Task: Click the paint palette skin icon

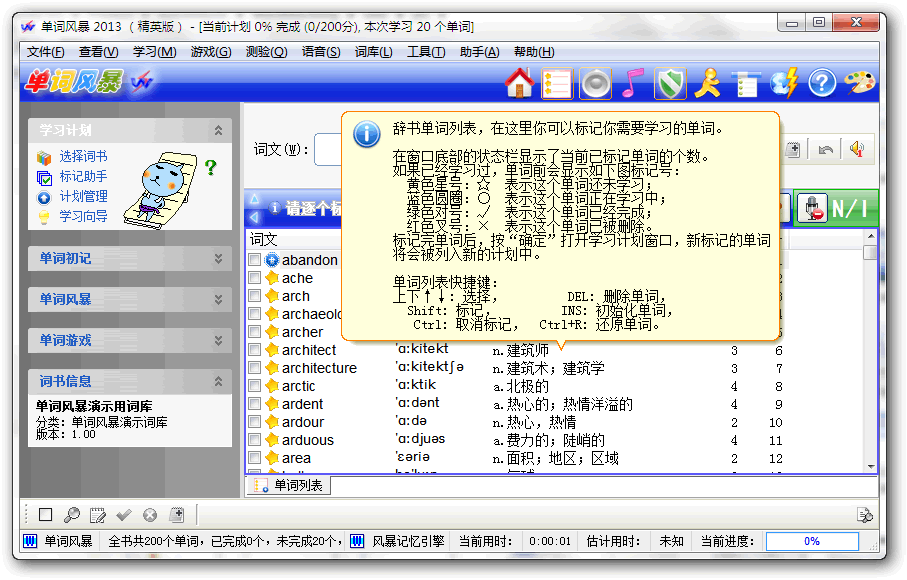Action: click(x=859, y=83)
